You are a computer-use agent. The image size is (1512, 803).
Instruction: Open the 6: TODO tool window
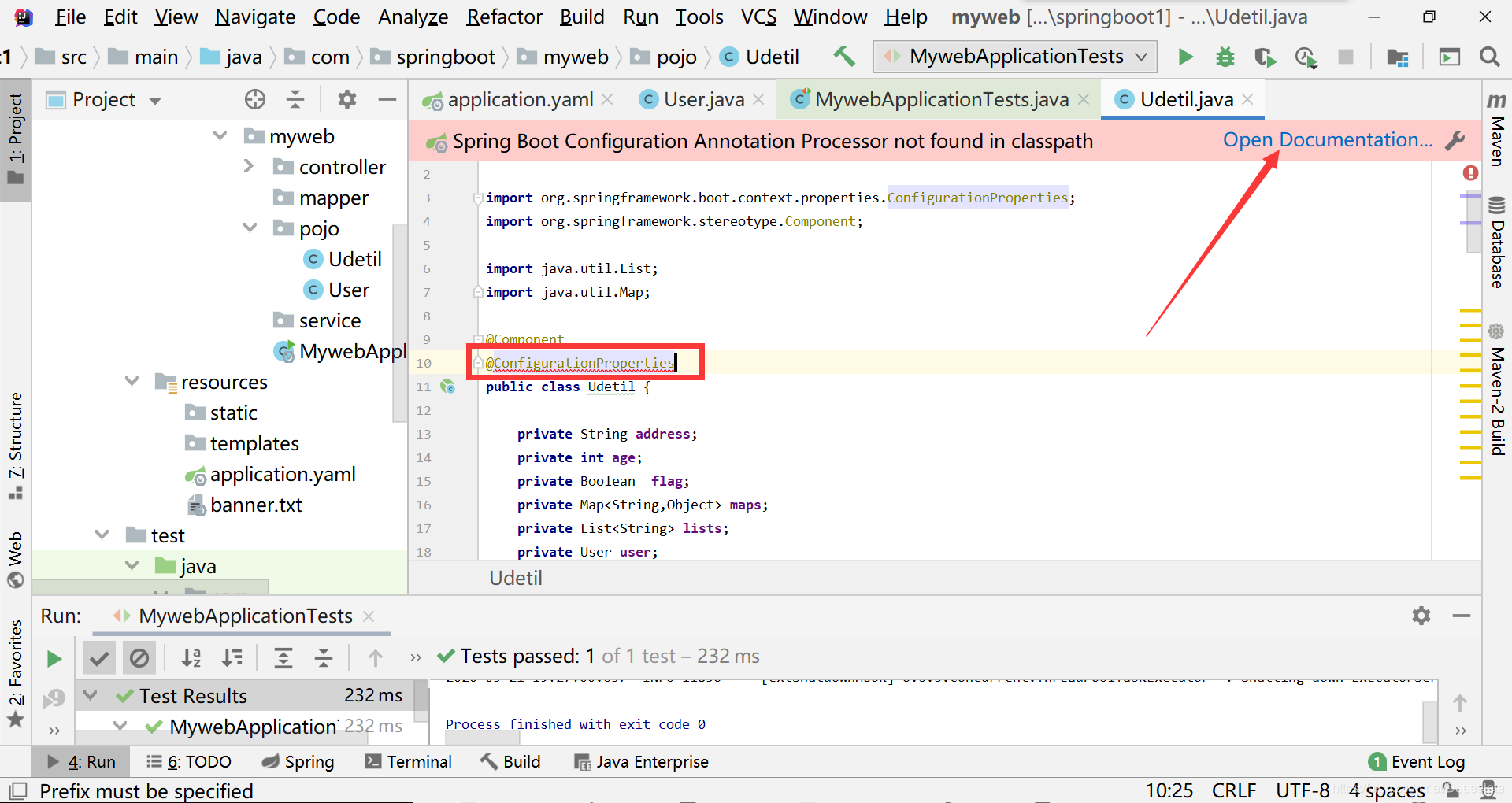[189, 762]
